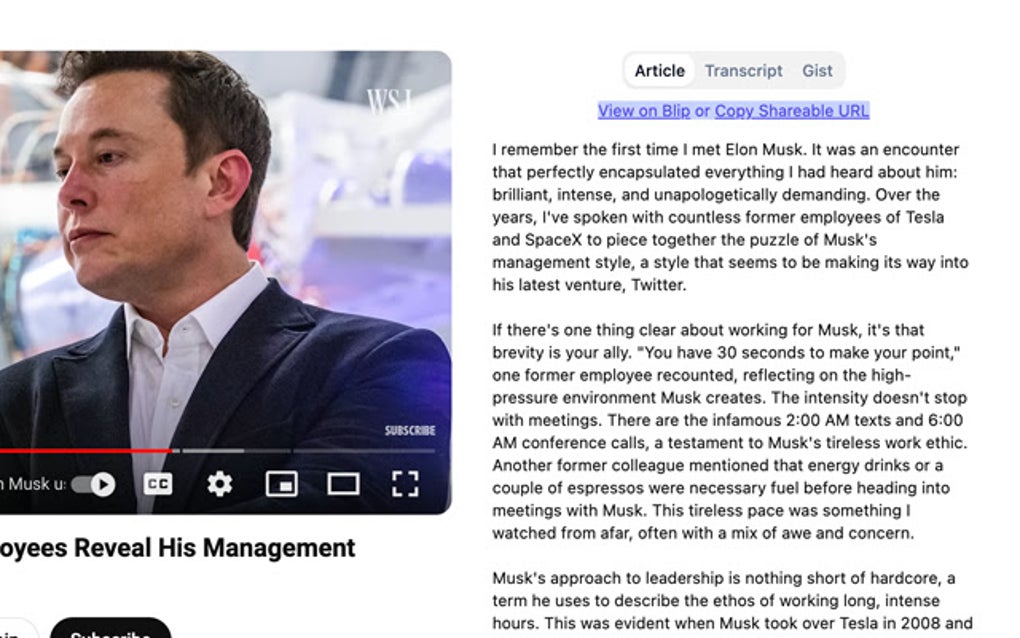Click the video title heading text
Screen dimensions: 1020x638
(x=178, y=548)
